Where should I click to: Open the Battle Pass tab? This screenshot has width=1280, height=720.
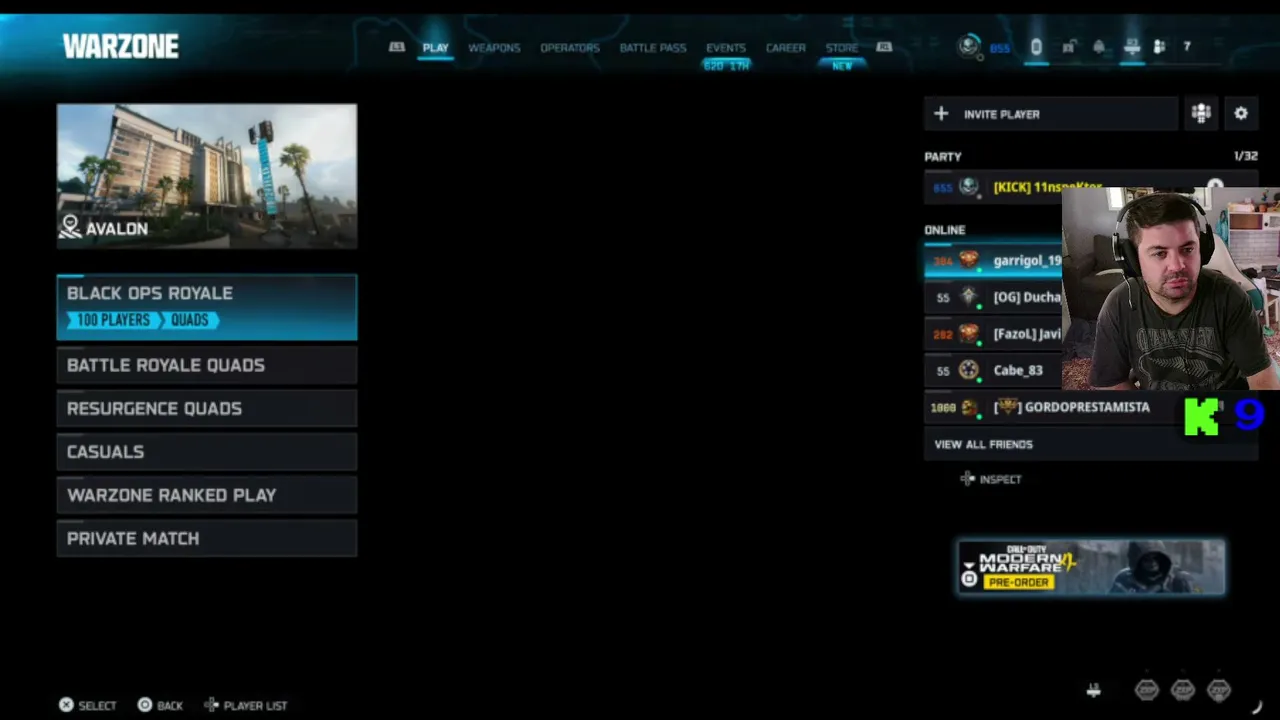[x=653, y=48]
